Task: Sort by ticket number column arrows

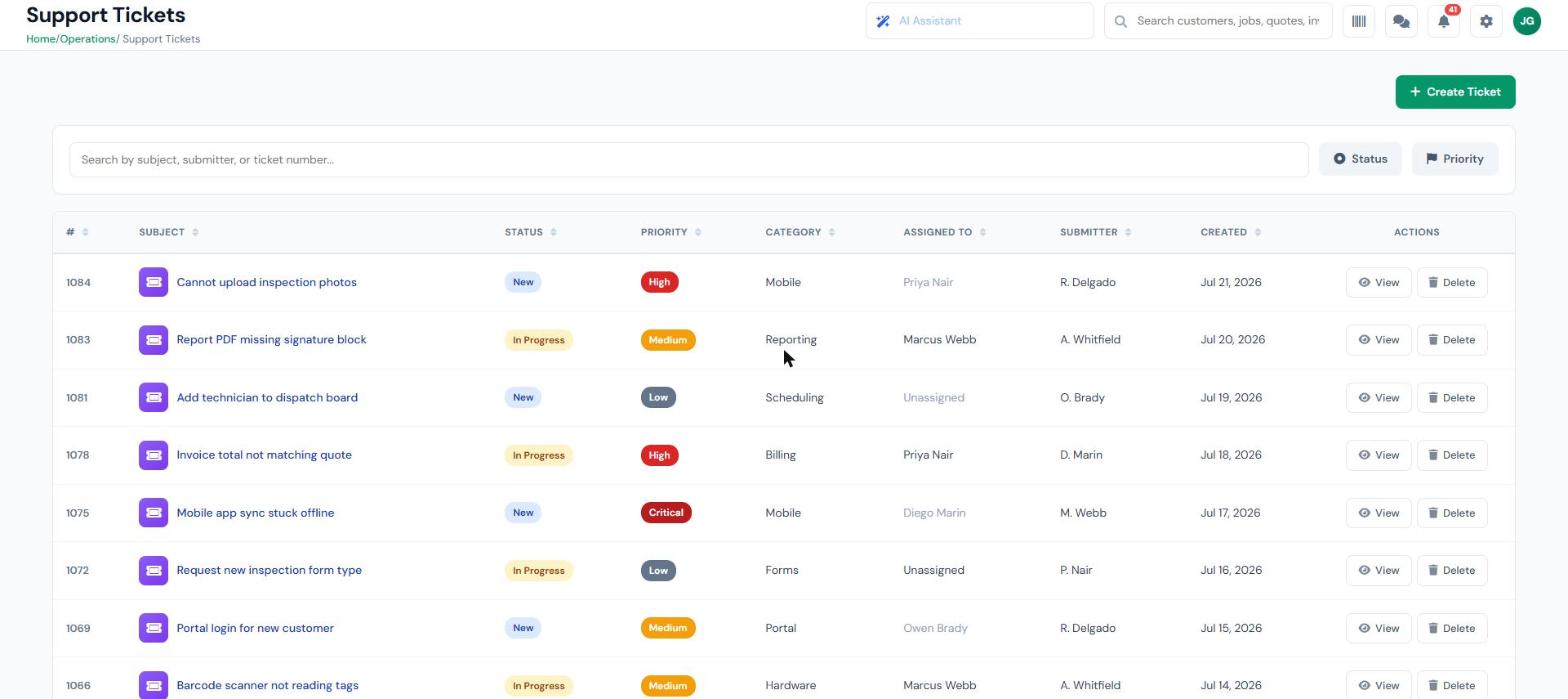Action: pyautogui.click(x=85, y=232)
